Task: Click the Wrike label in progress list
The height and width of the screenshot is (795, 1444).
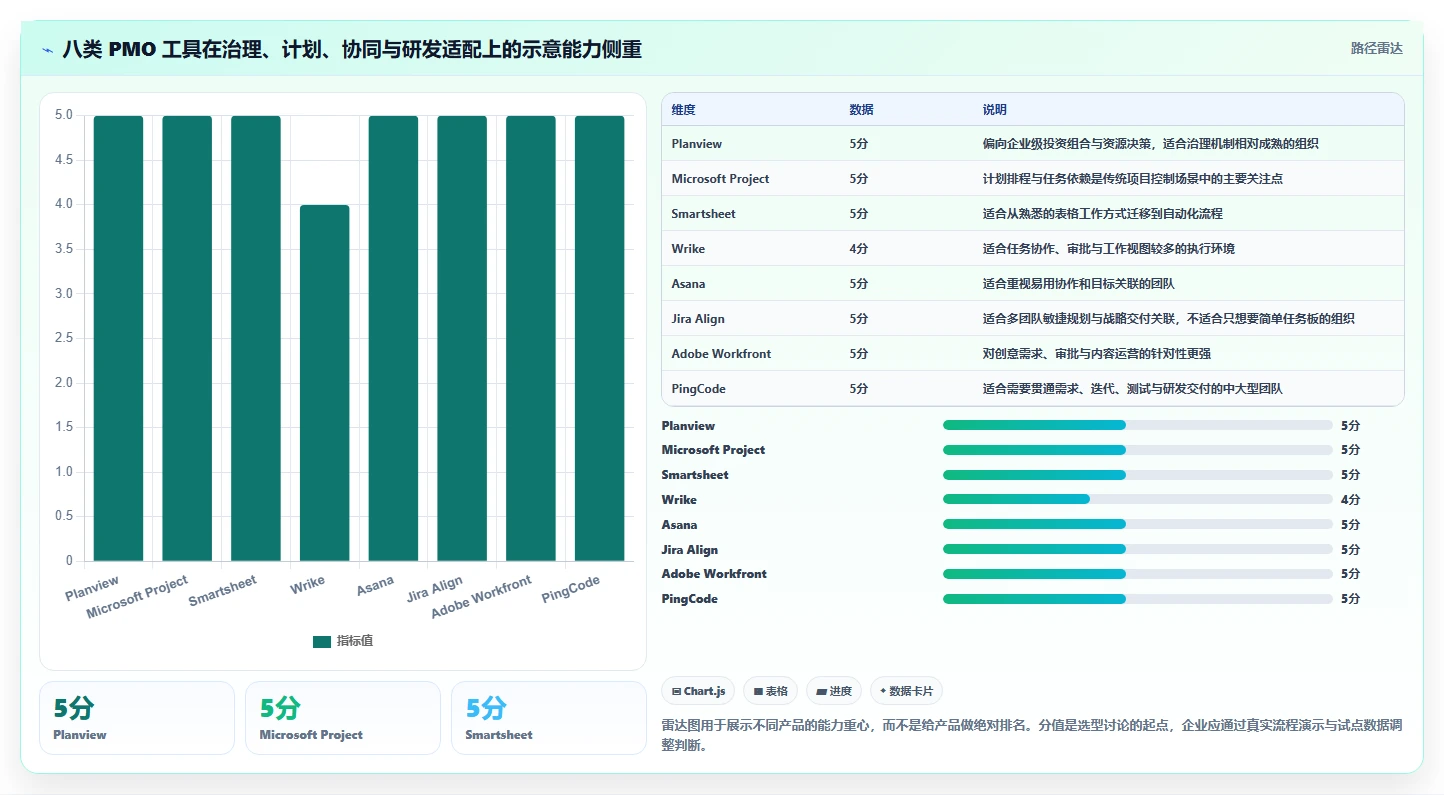Action: click(x=679, y=500)
